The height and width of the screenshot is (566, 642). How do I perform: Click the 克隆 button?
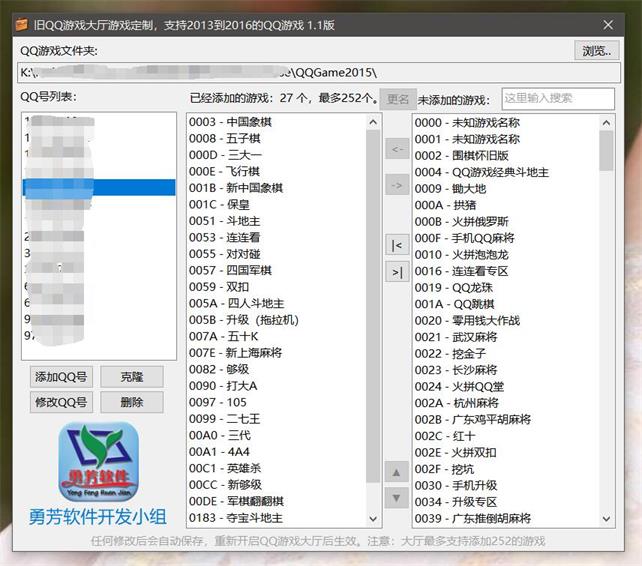click(x=132, y=377)
